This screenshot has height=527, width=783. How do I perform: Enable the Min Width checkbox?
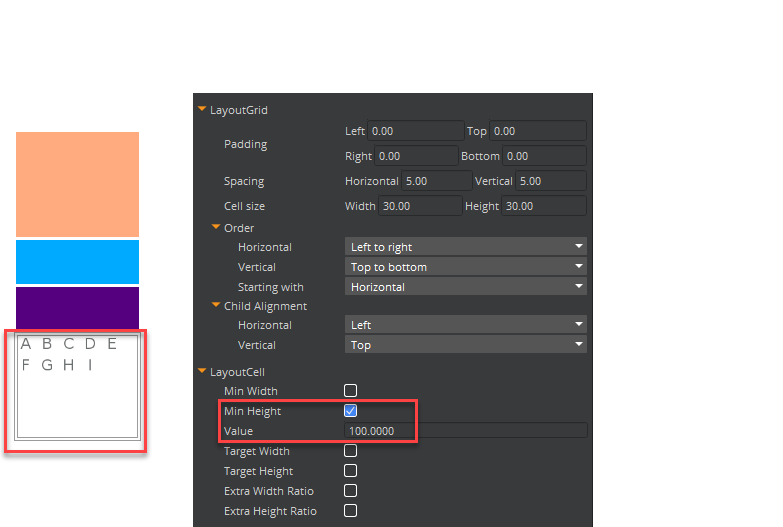point(350,391)
